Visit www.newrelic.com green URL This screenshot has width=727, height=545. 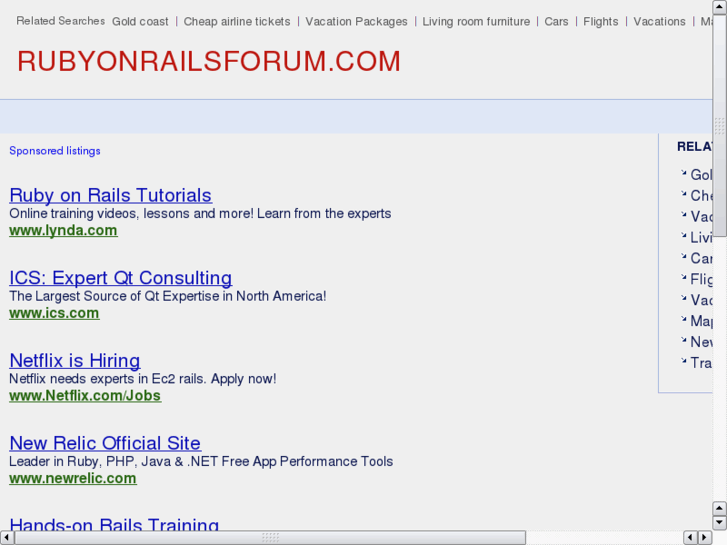tap(73, 478)
